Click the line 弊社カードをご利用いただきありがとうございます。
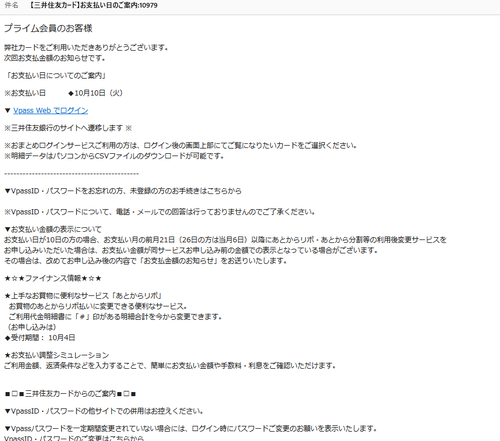Viewport: 500px width, 441px height. 86,47
